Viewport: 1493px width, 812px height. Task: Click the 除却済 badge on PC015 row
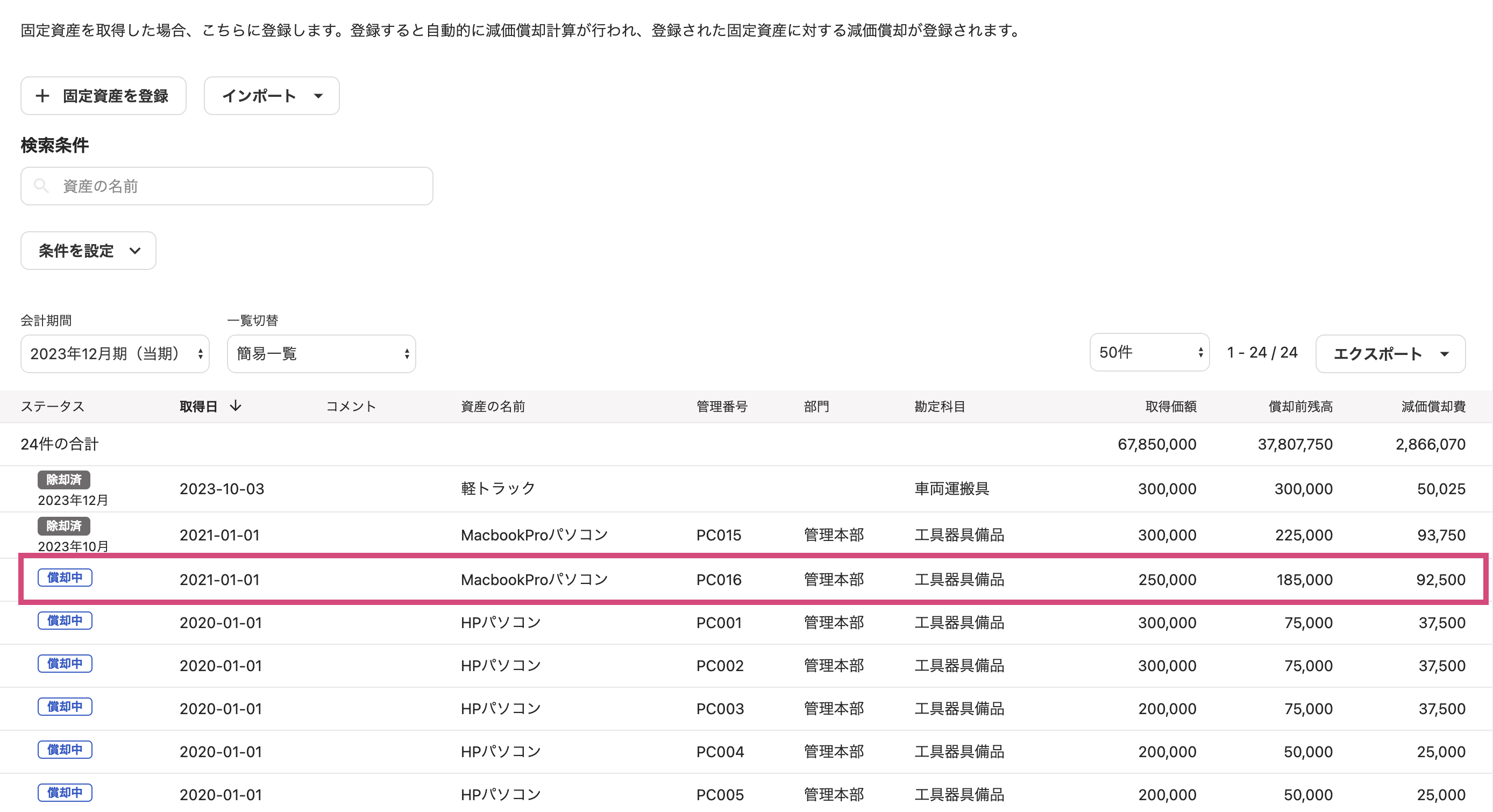click(x=64, y=526)
